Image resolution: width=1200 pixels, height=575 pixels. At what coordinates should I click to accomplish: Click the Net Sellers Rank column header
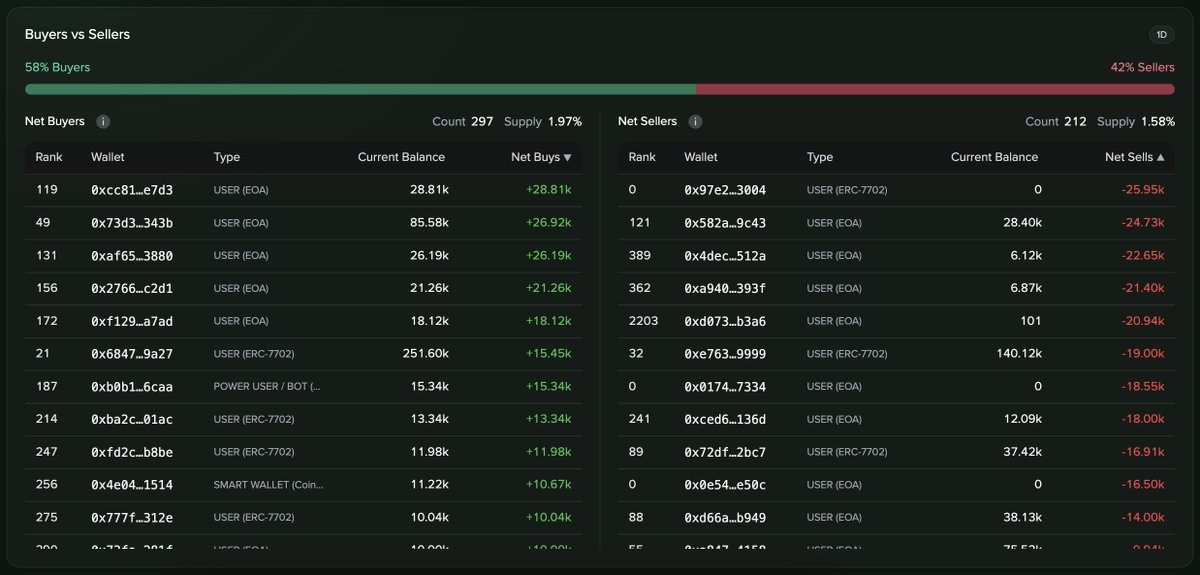coord(642,157)
